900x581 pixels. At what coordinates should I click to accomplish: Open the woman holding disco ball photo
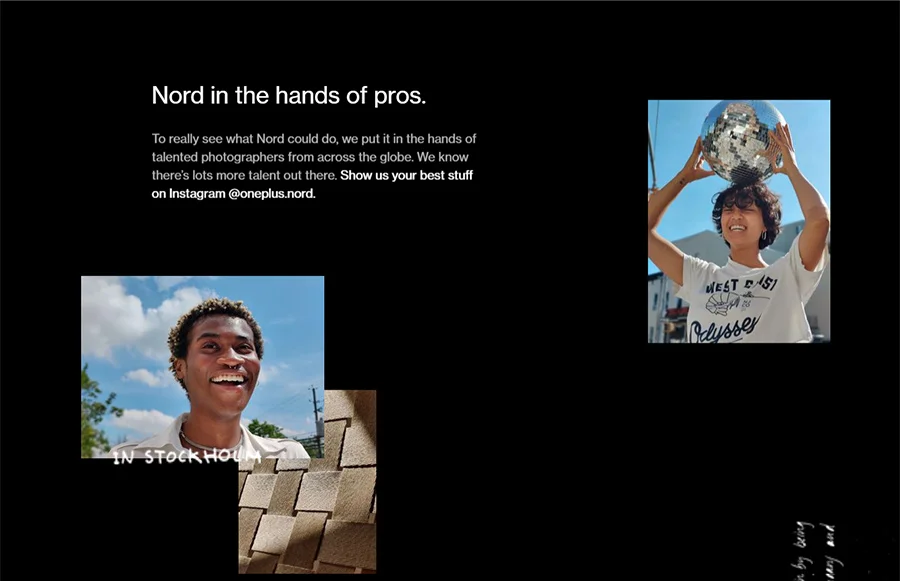coord(739,222)
